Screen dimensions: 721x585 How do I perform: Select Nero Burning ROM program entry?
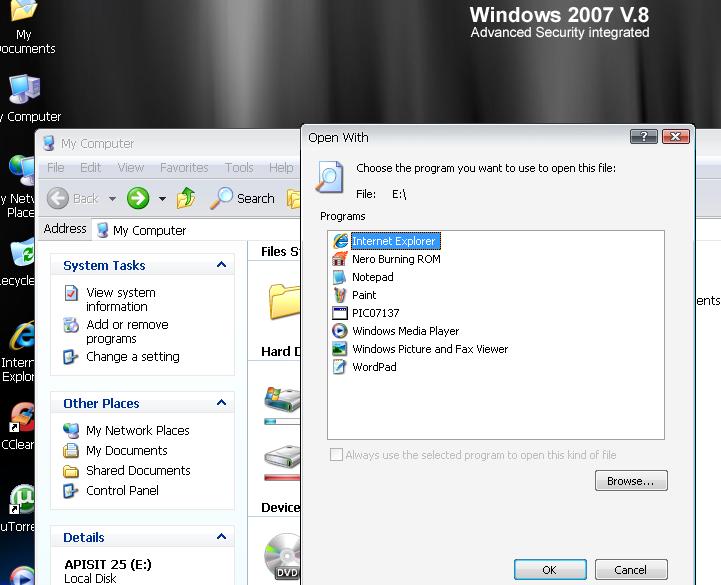(386, 259)
